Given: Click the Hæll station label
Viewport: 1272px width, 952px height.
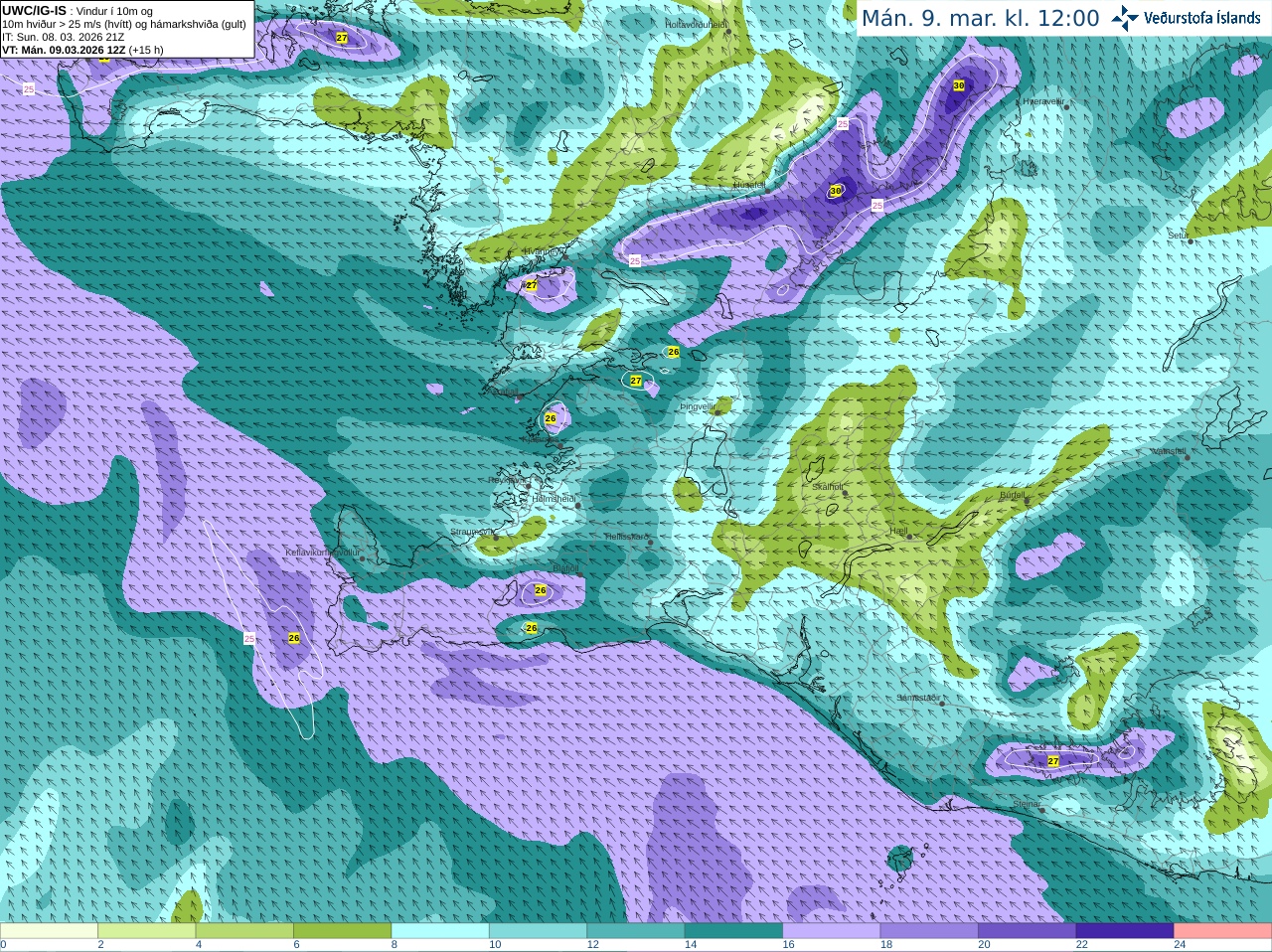Looking at the screenshot, I should coord(898,531).
